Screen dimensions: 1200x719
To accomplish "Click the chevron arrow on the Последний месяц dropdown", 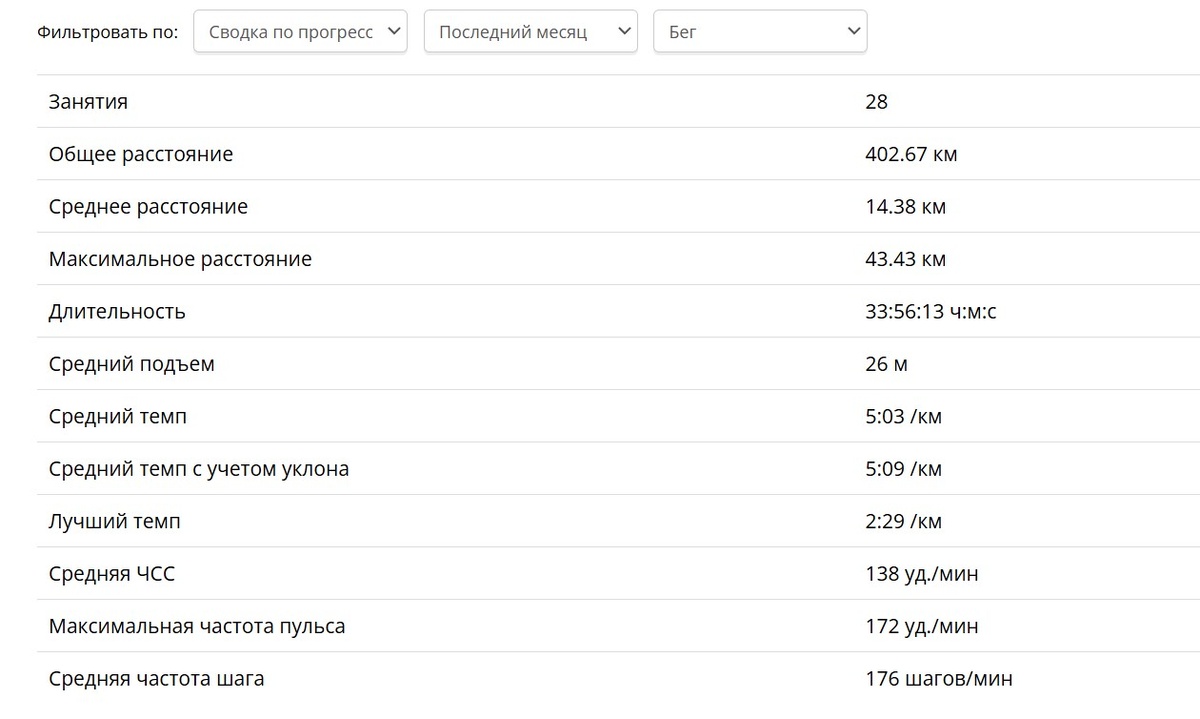I will pyautogui.click(x=624, y=31).
